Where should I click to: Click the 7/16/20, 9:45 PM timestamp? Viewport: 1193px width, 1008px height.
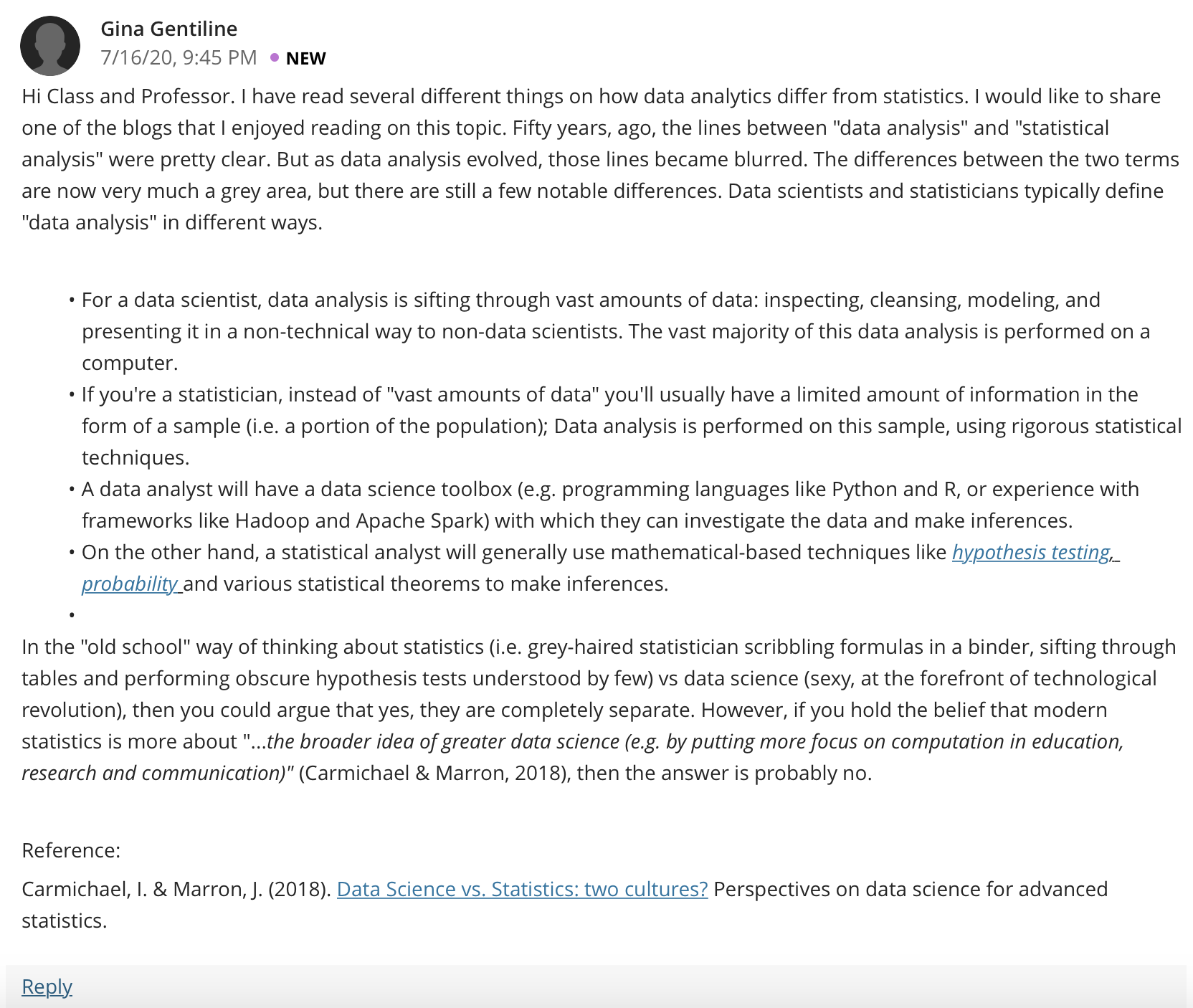tap(179, 57)
